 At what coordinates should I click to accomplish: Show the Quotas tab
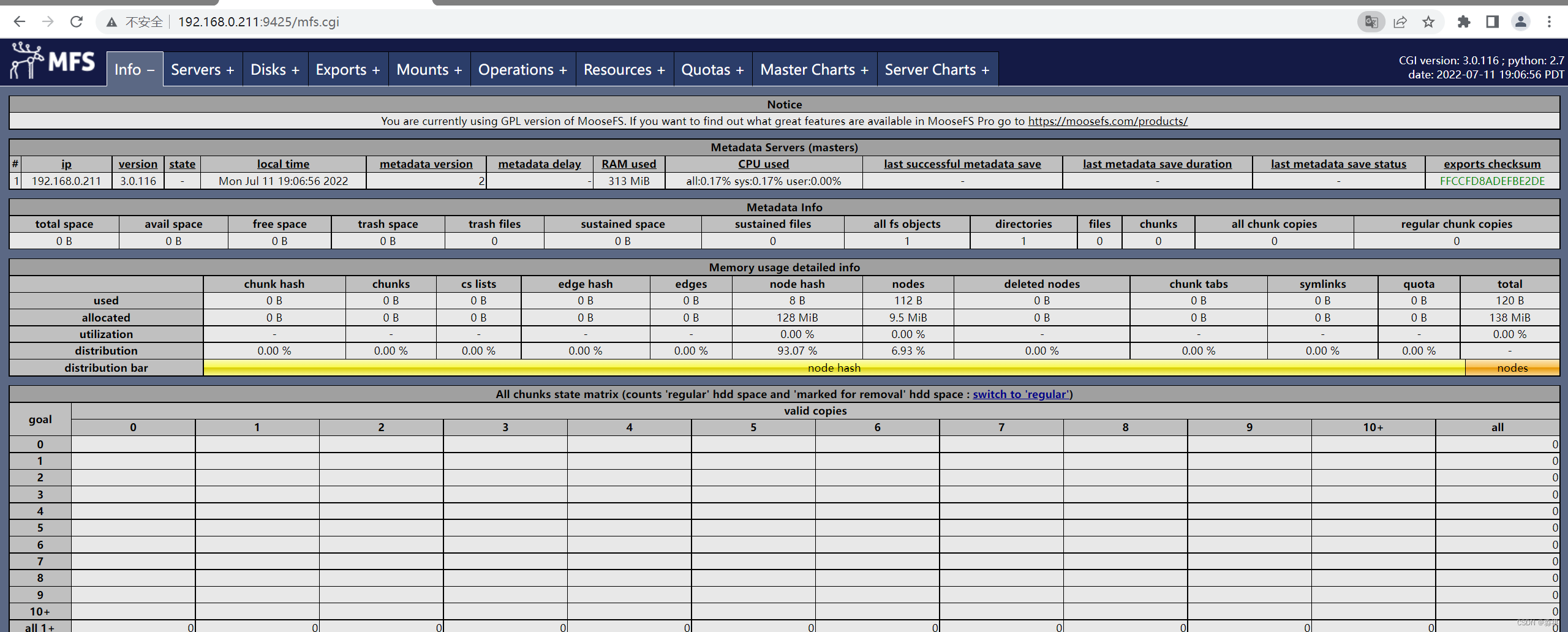click(x=713, y=69)
